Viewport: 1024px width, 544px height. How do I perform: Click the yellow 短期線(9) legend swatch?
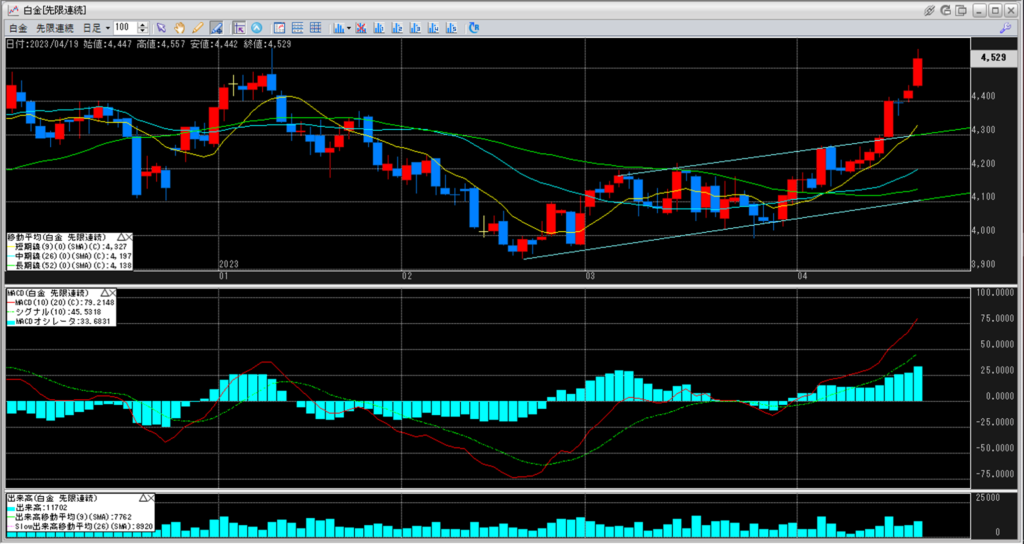[x=10, y=248]
